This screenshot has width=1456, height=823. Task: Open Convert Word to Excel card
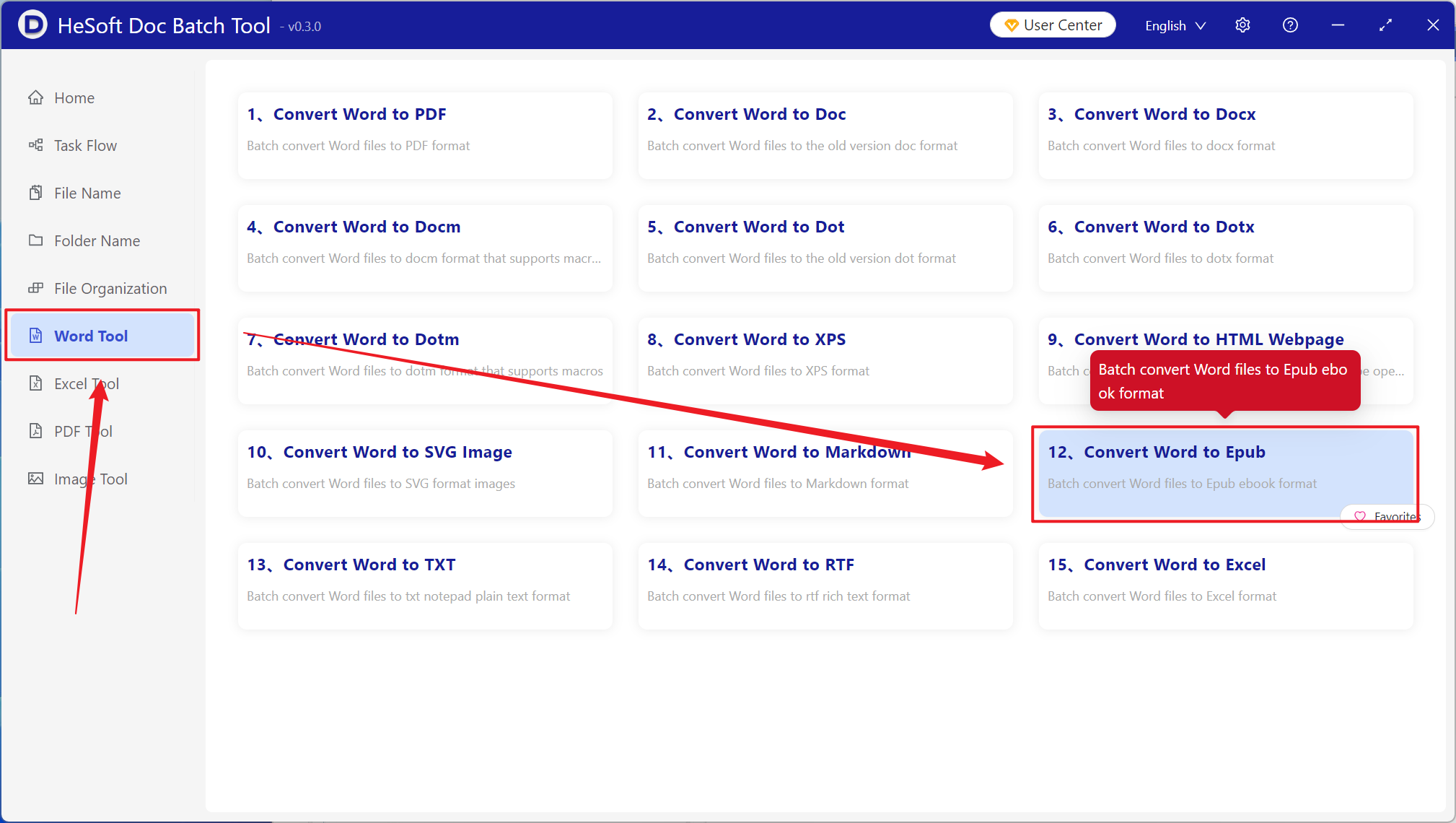1226,586
